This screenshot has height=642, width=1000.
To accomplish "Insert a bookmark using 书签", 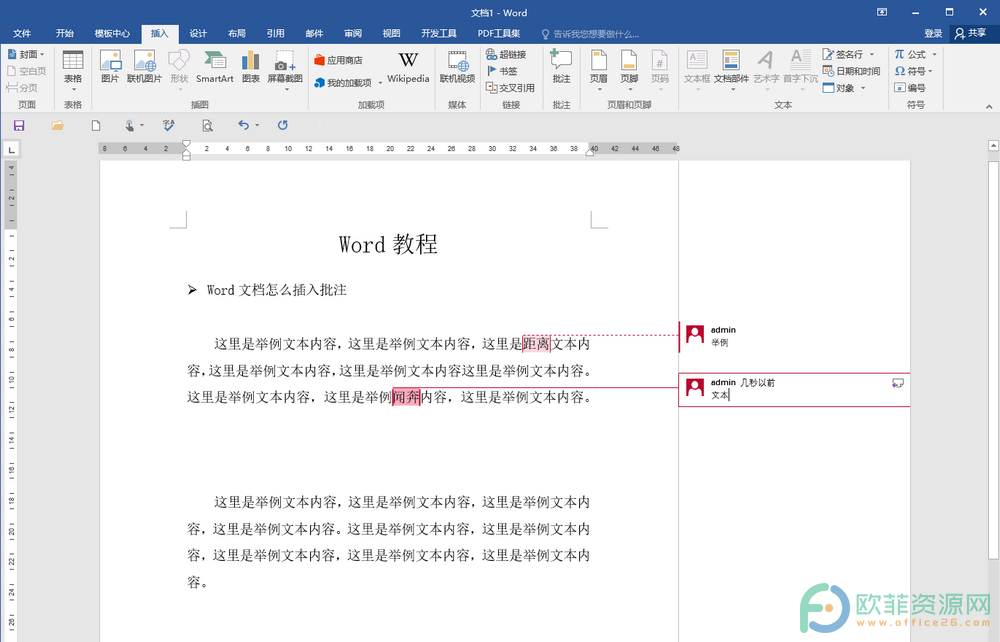I will pos(502,71).
